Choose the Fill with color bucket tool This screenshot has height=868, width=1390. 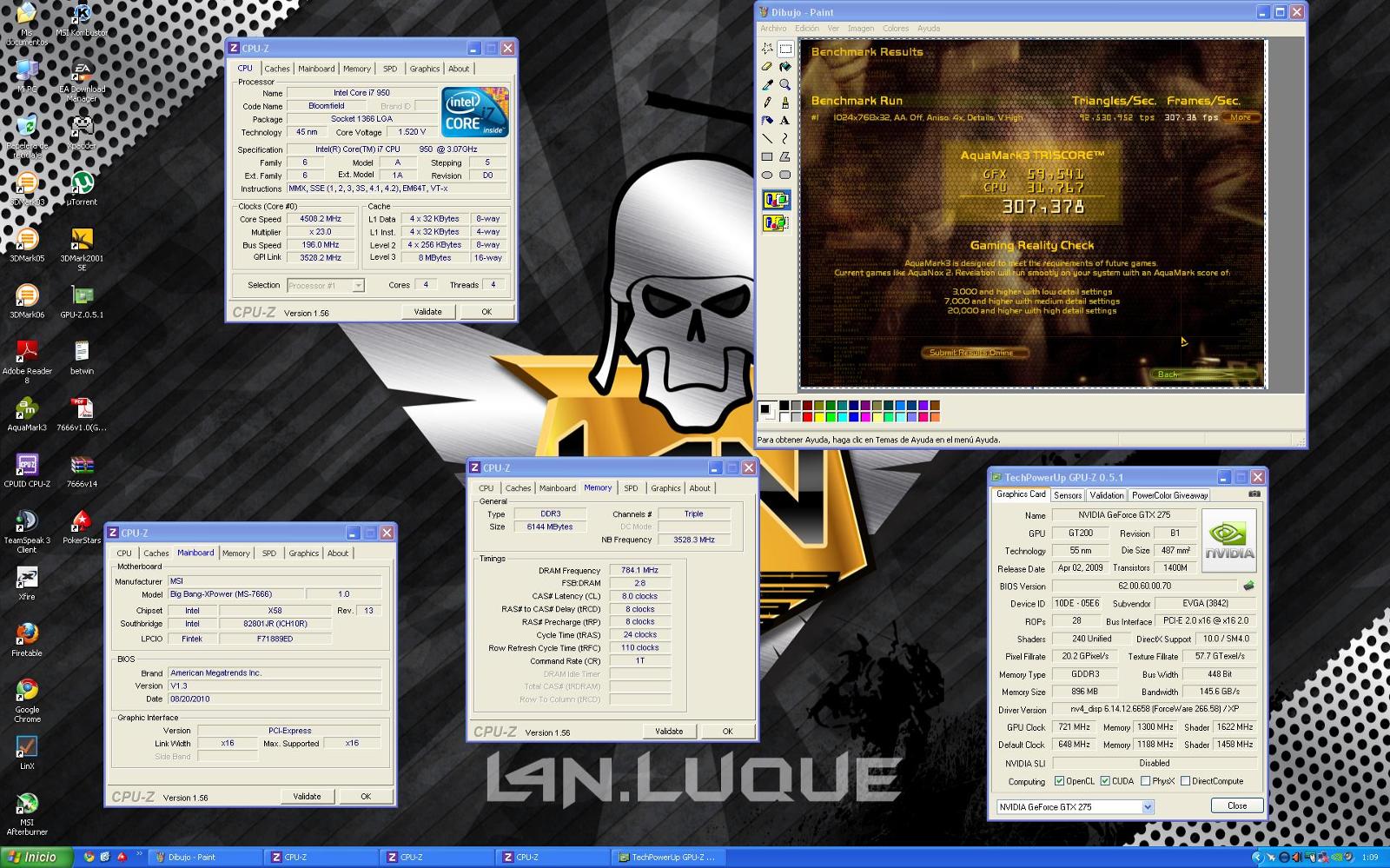point(785,67)
